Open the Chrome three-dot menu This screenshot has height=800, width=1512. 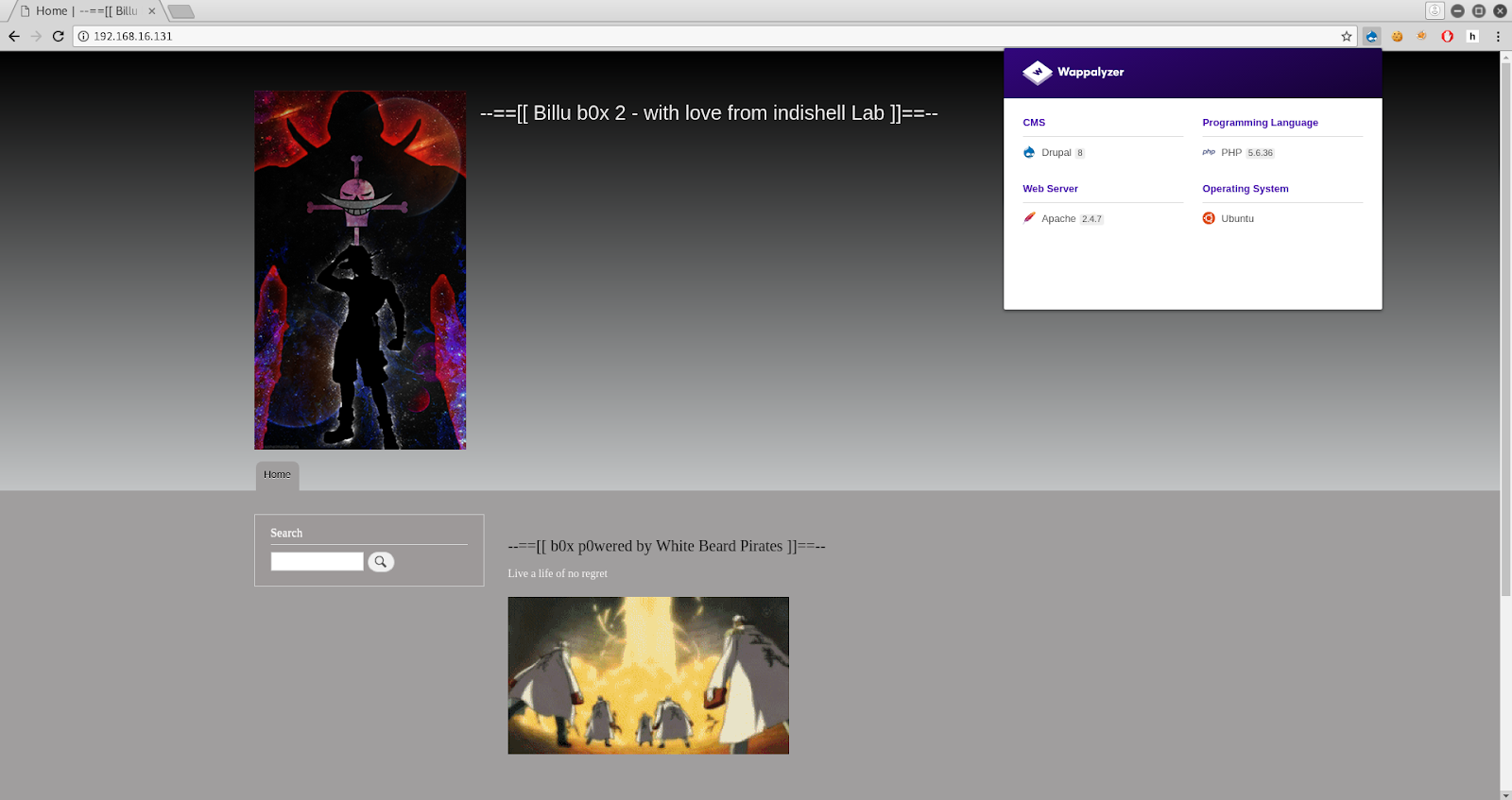[1498, 36]
